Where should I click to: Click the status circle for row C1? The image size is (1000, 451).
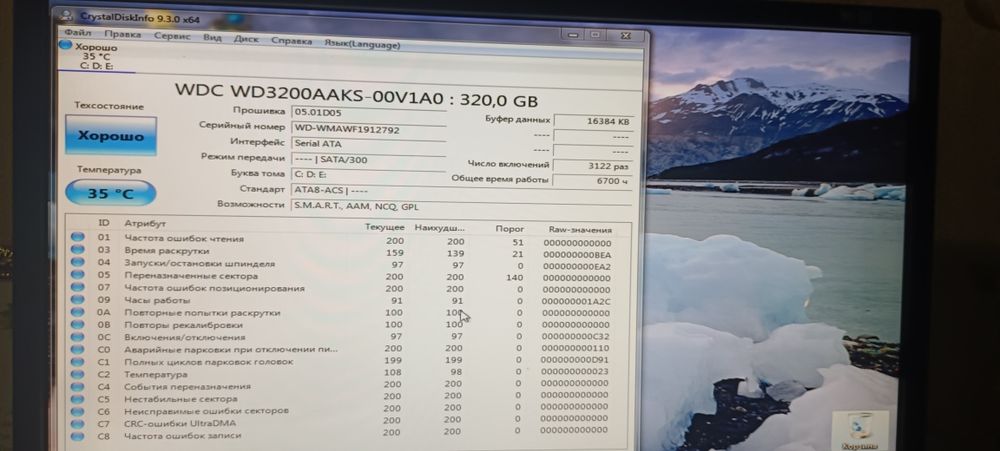point(77,362)
